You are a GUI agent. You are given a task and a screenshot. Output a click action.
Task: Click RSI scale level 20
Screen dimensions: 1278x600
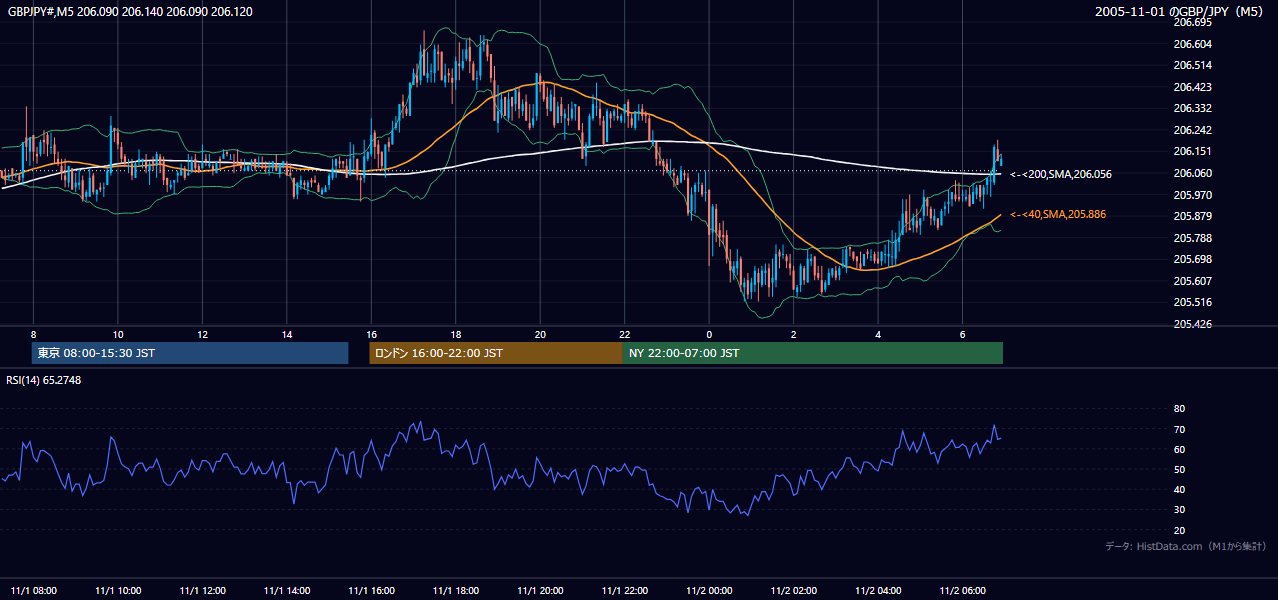1179,531
